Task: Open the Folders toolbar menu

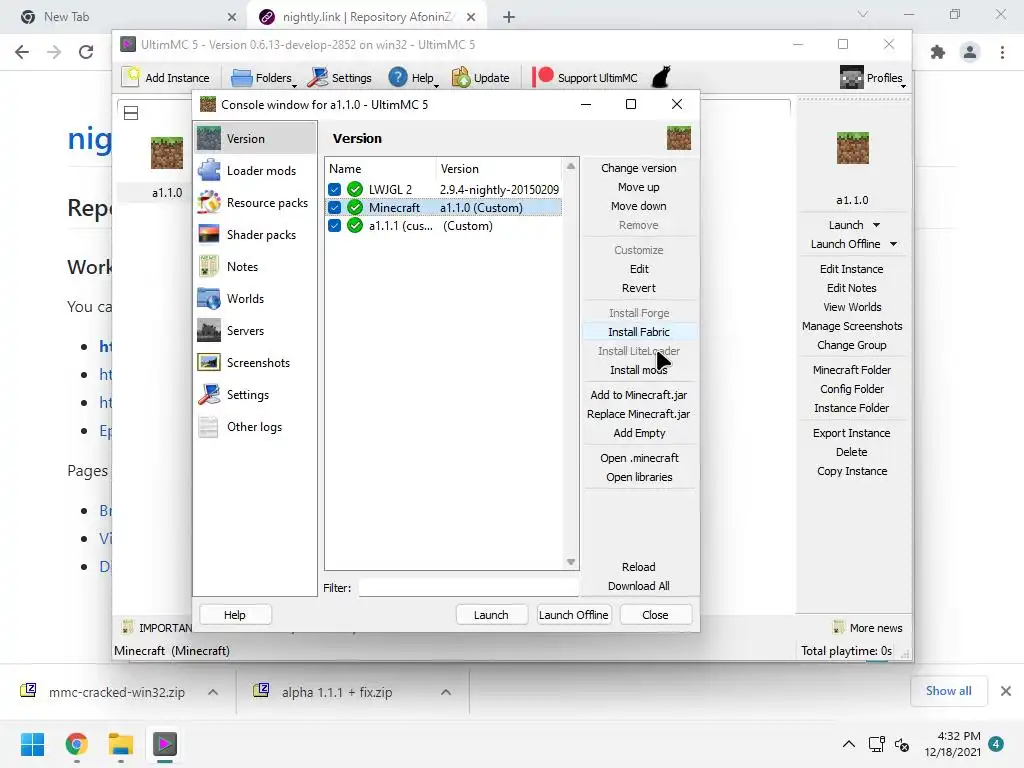Action: point(263,78)
